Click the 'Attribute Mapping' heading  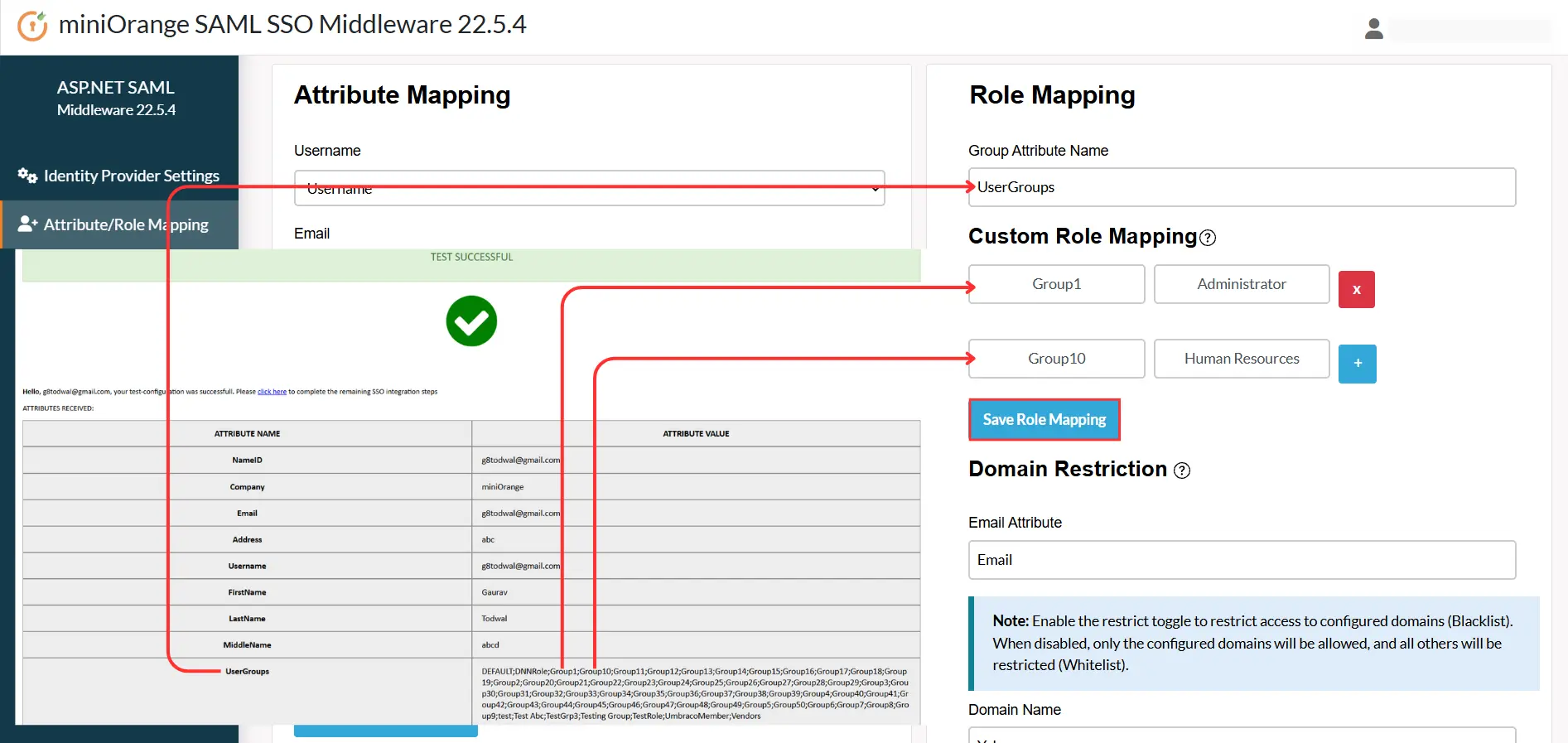(x=402, y=95)
